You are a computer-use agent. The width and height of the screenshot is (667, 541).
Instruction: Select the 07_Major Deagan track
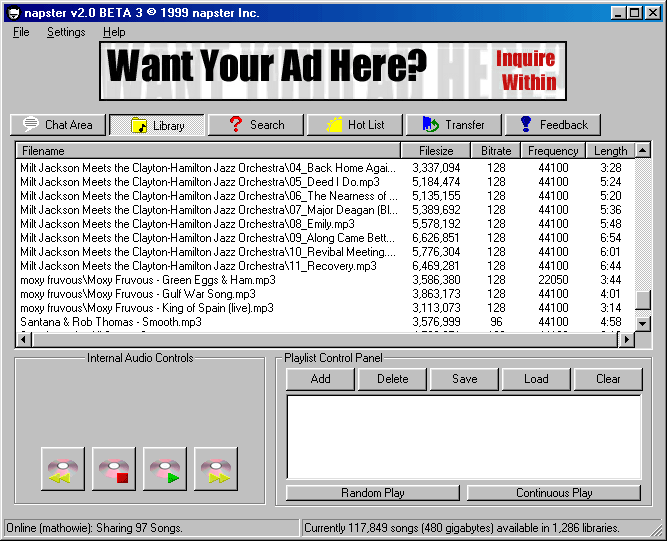click(x=325, y=210)
